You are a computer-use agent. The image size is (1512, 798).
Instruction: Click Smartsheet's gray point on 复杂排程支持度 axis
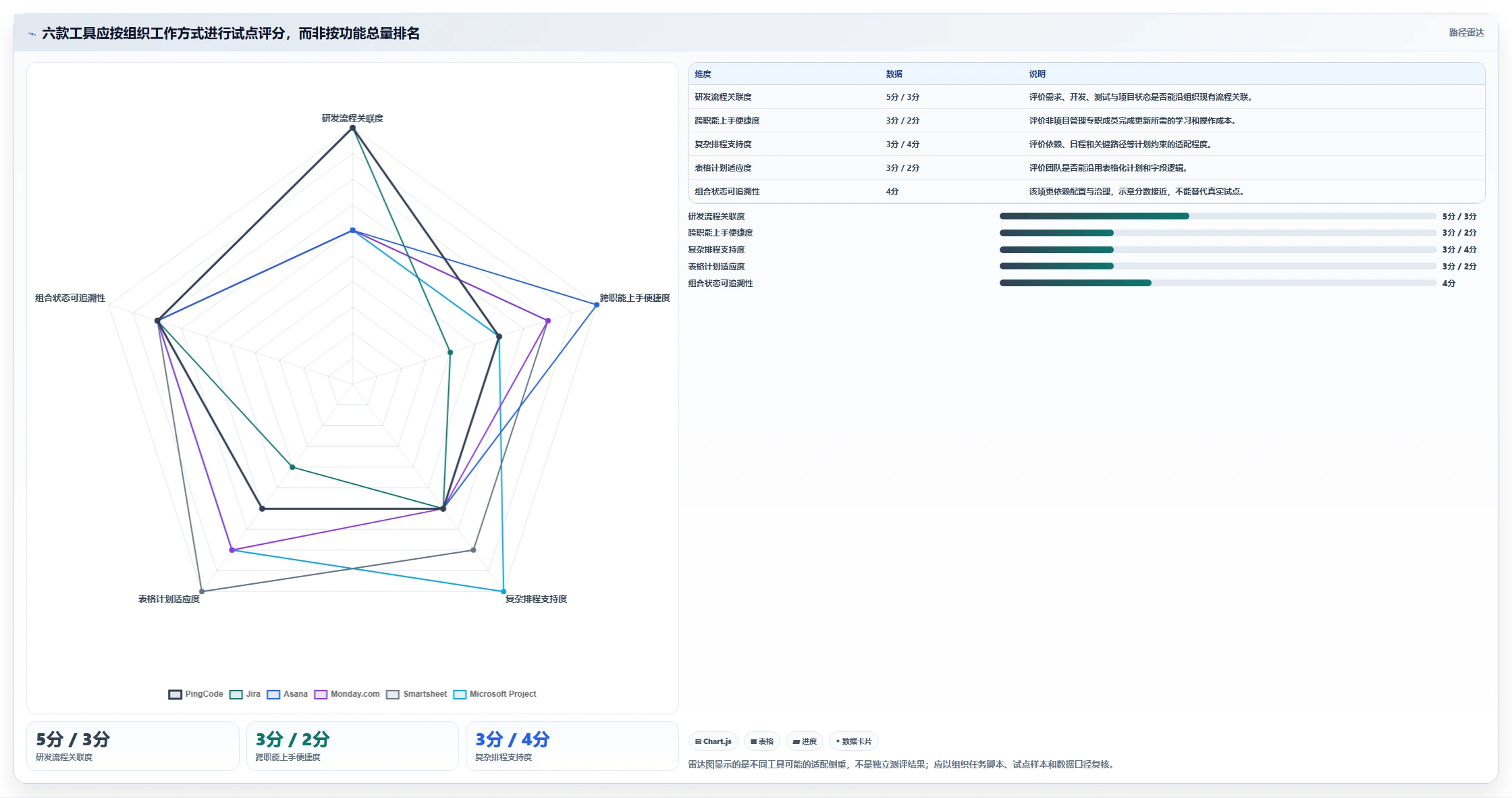473,550
